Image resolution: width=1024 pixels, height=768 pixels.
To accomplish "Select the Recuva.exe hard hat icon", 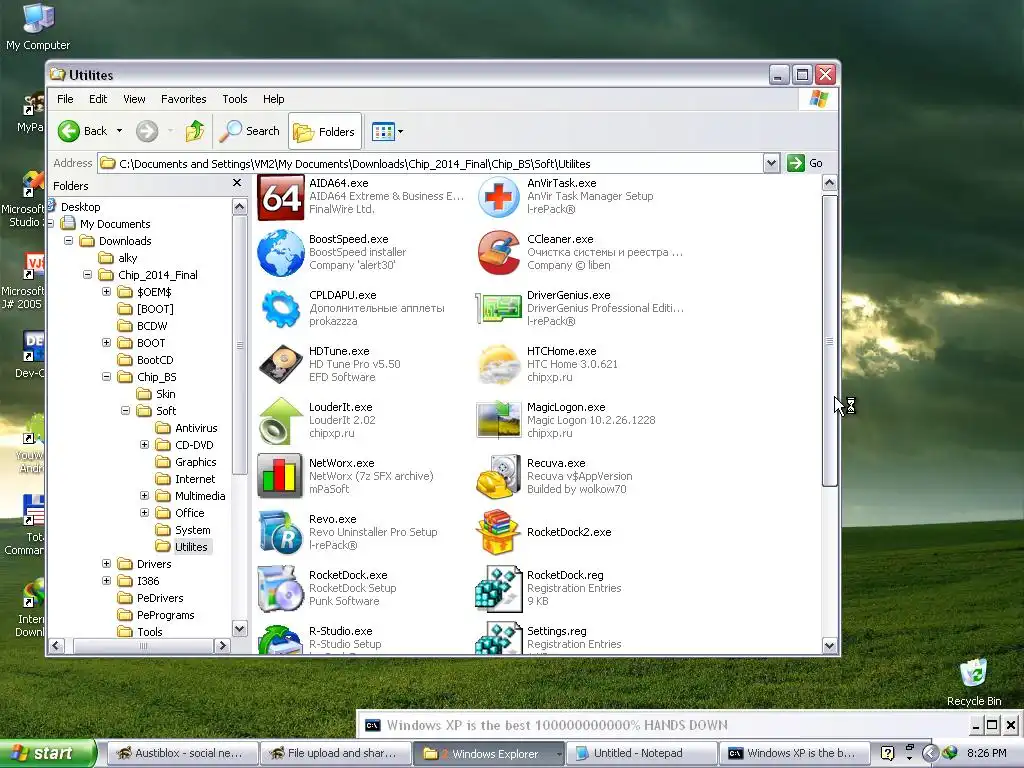I will click(x=498, y=476).
